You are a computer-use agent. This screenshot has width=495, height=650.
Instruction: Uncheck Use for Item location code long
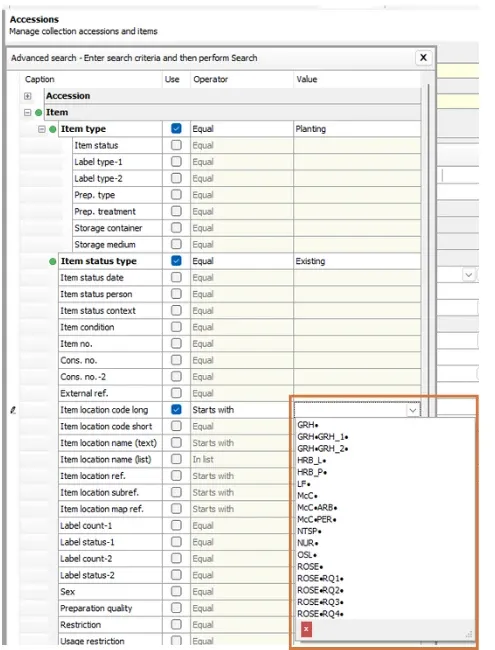(x=176, y=410)
